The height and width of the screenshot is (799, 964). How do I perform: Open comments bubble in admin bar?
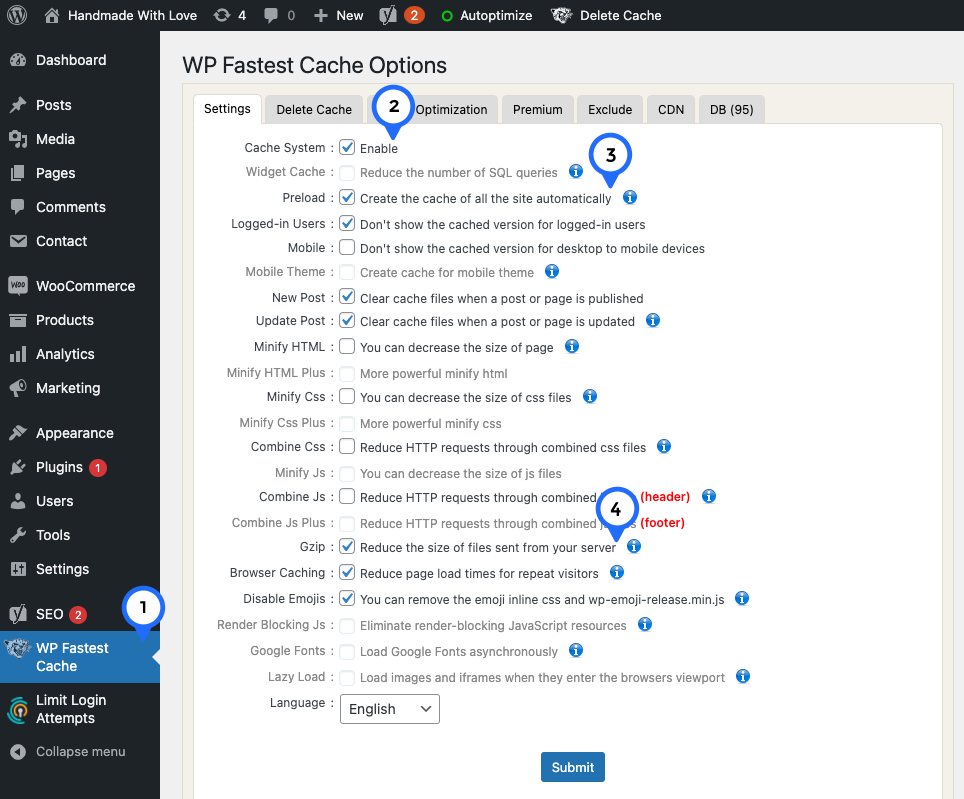[x=278, y=15]
